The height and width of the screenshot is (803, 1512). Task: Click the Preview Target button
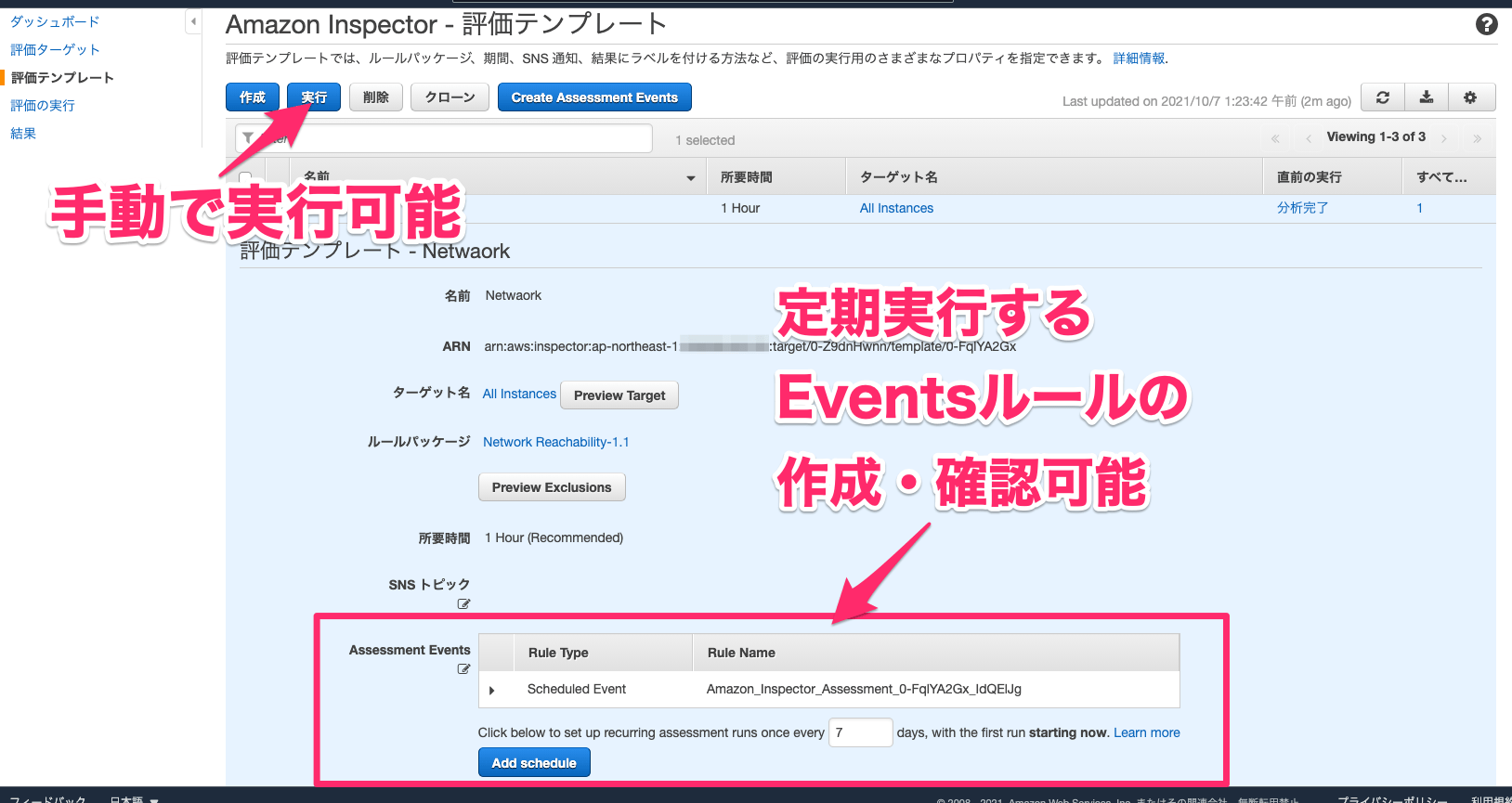coord(619,395)
